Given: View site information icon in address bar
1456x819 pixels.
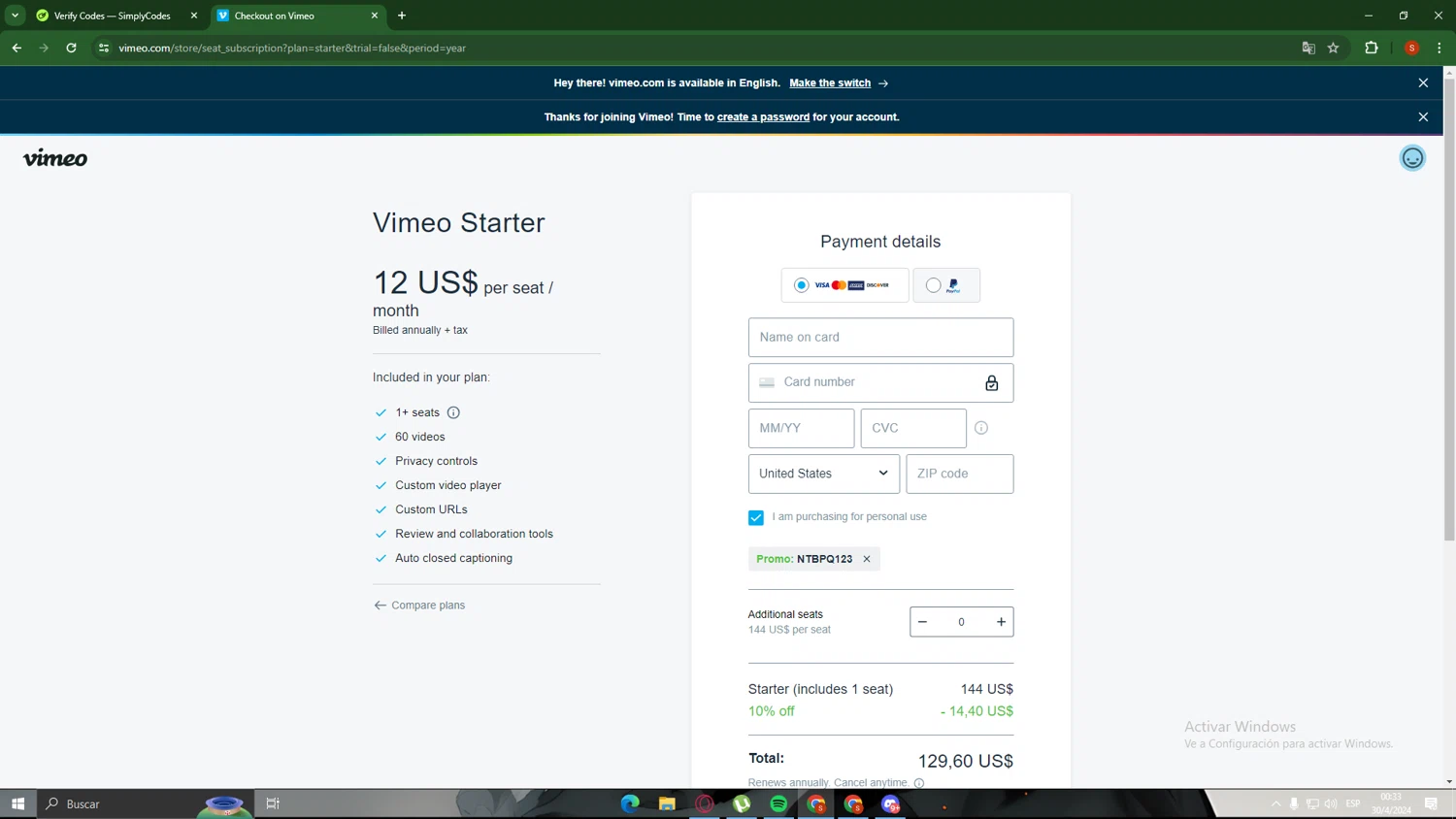Looking at the screenshot, I should [104, 48].
